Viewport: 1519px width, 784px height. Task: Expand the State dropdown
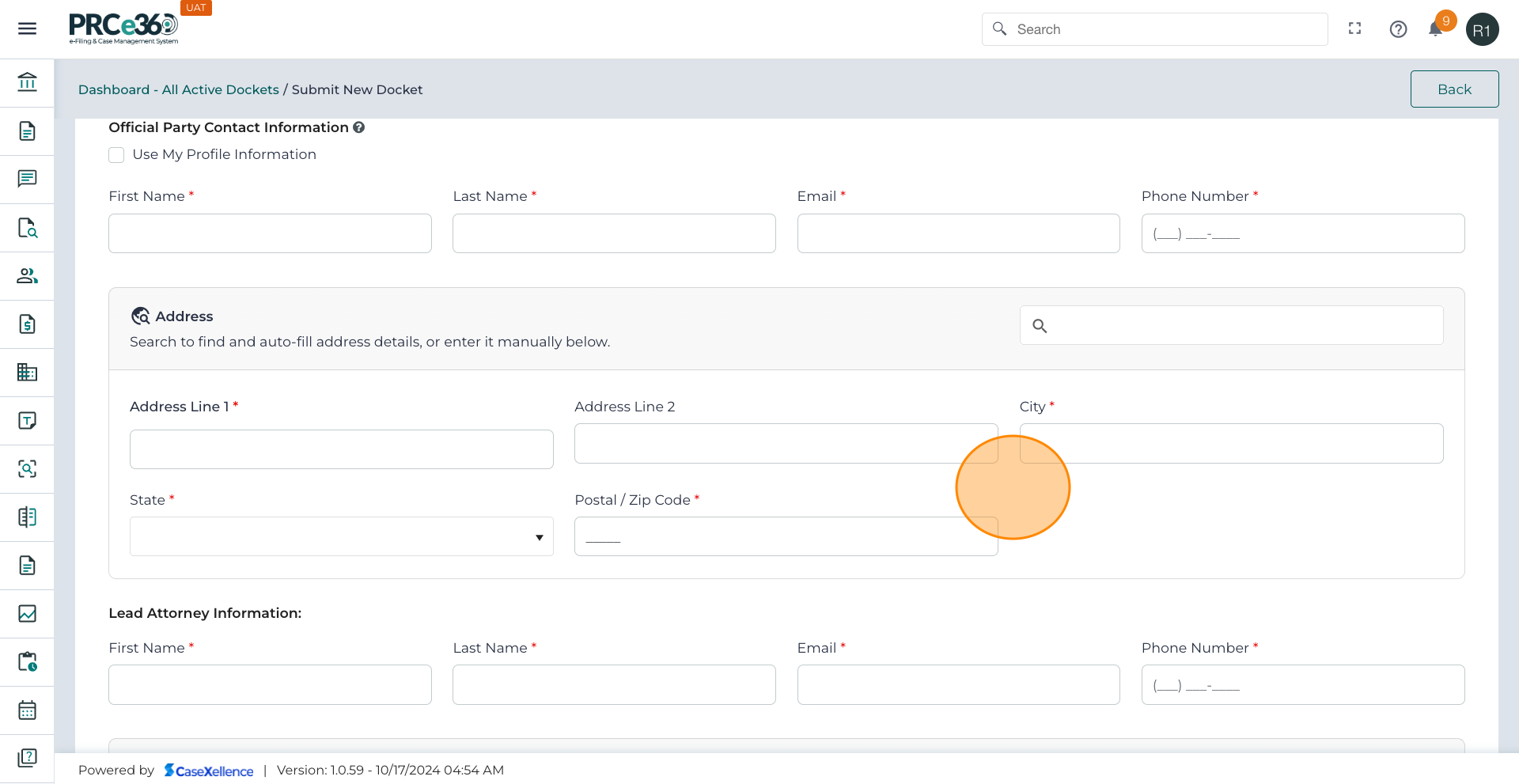click(341, 537)
